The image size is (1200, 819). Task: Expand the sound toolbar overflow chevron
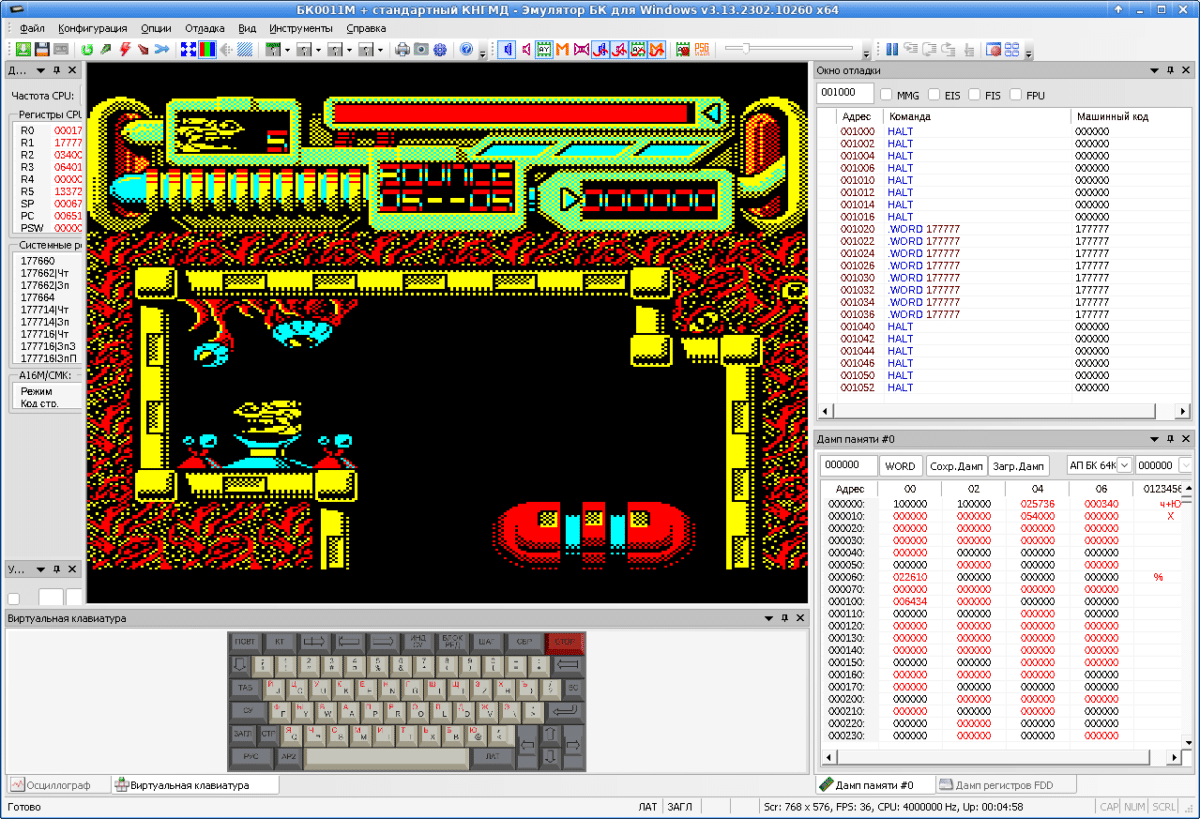866,51
